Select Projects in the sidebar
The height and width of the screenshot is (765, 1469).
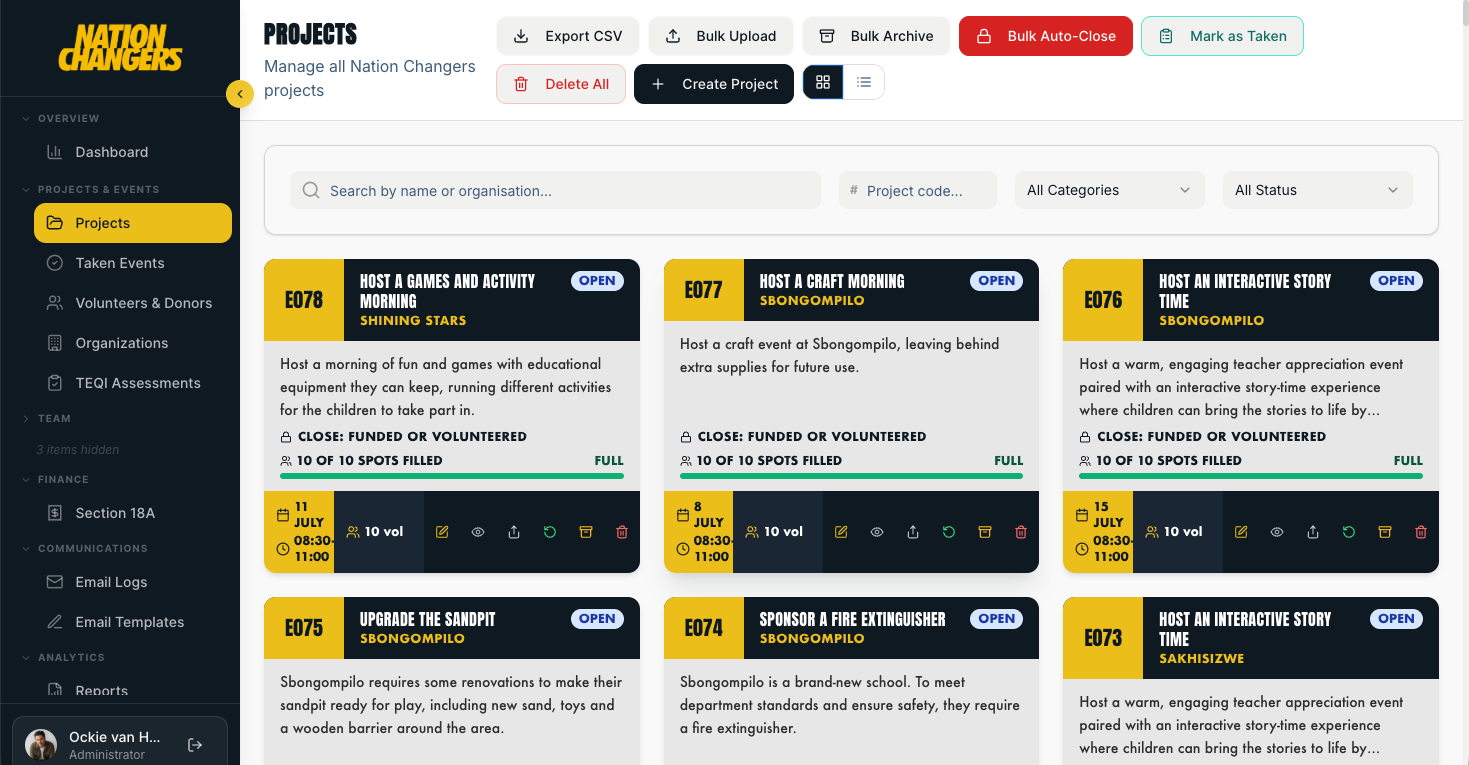click(133, 223)
